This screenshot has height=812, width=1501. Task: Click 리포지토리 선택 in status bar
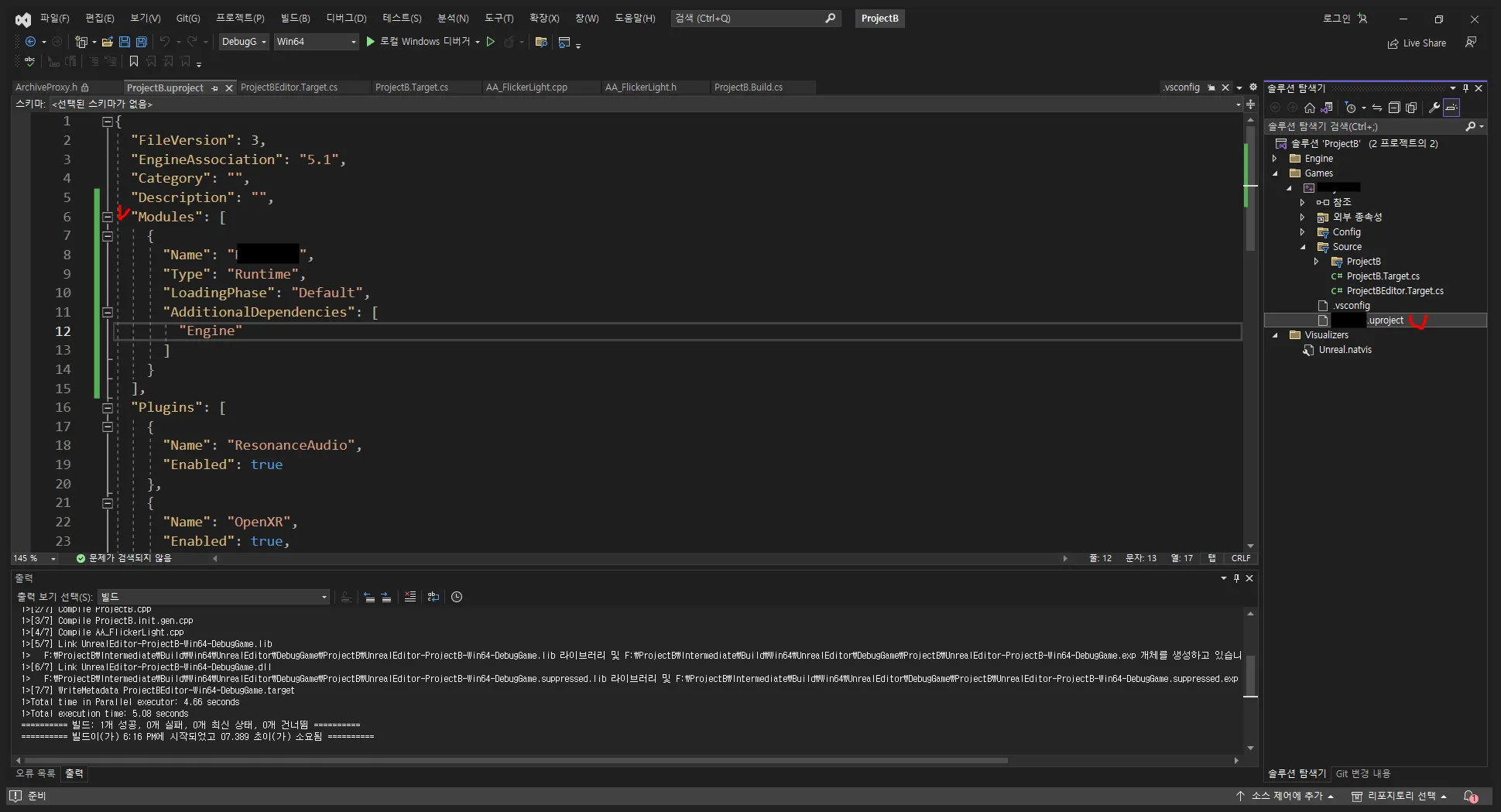1400,796
